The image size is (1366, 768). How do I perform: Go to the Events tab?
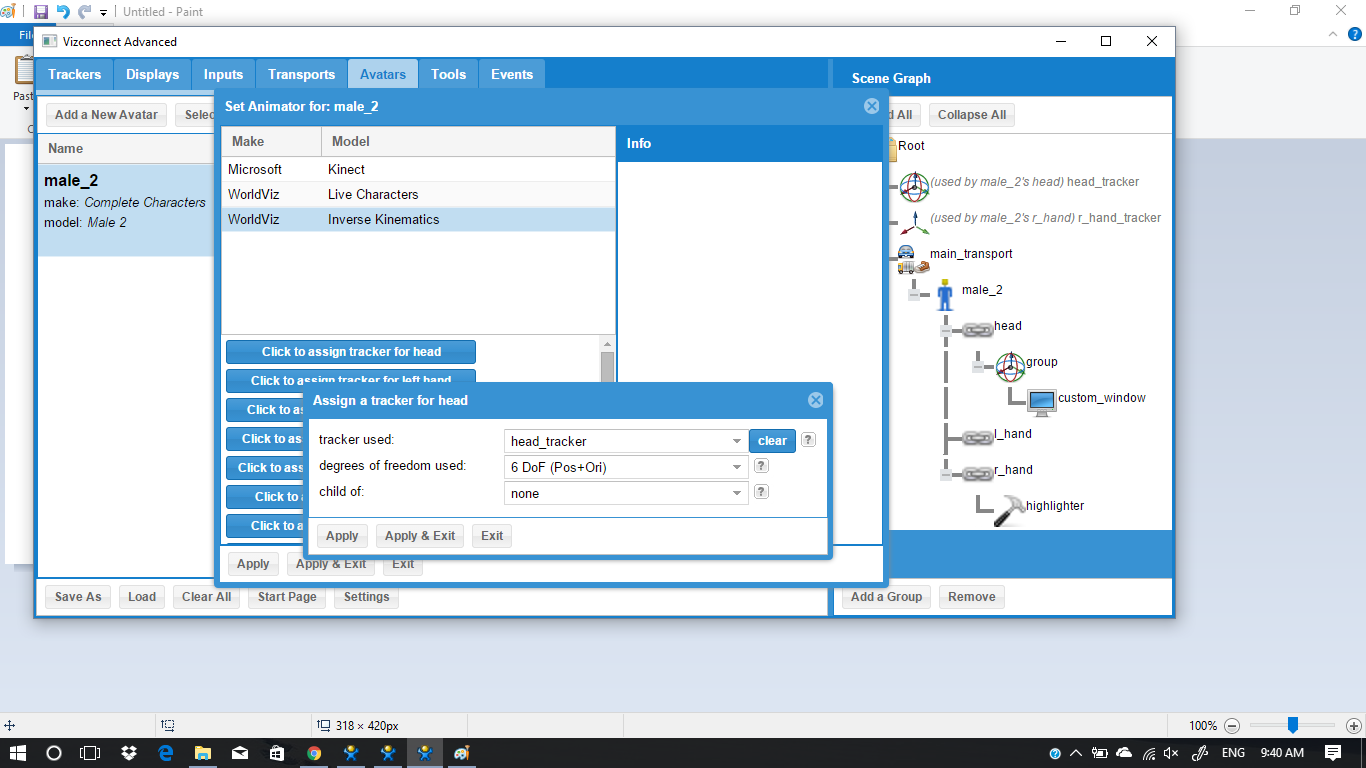(512, 74)
